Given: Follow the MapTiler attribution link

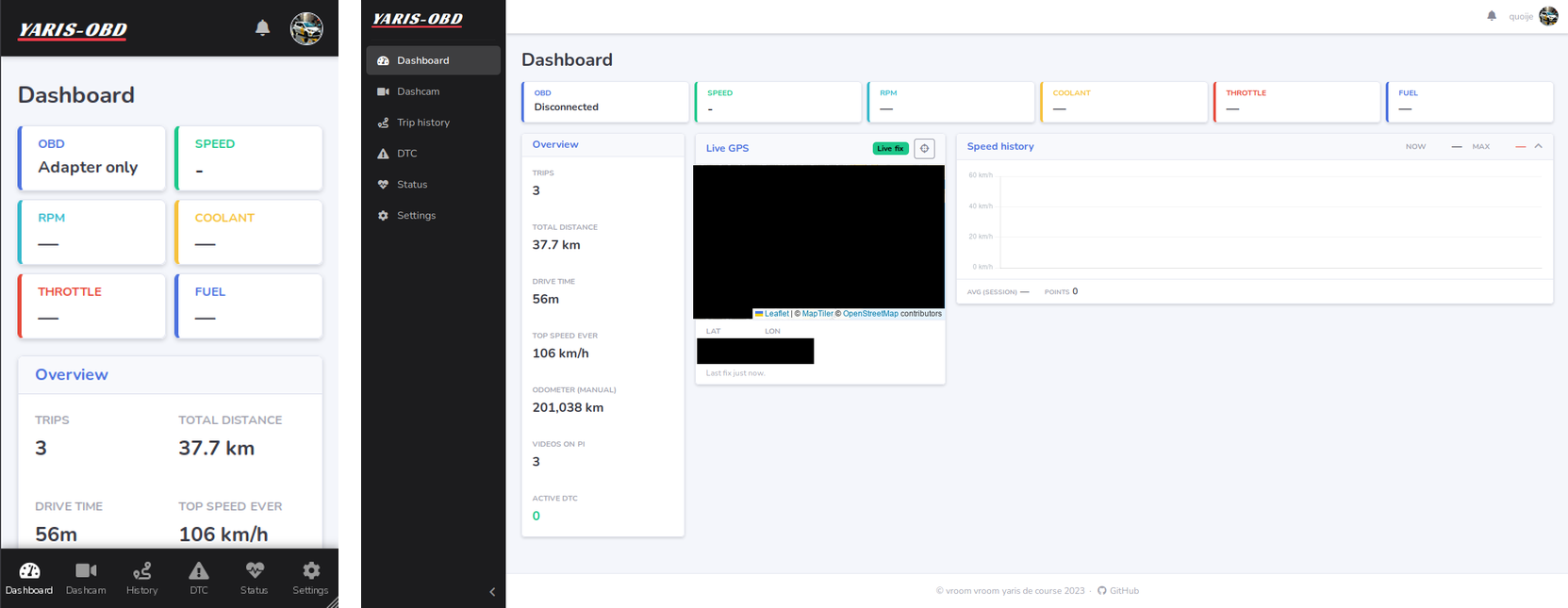Looking at the screenshot, I should [817, 314].
